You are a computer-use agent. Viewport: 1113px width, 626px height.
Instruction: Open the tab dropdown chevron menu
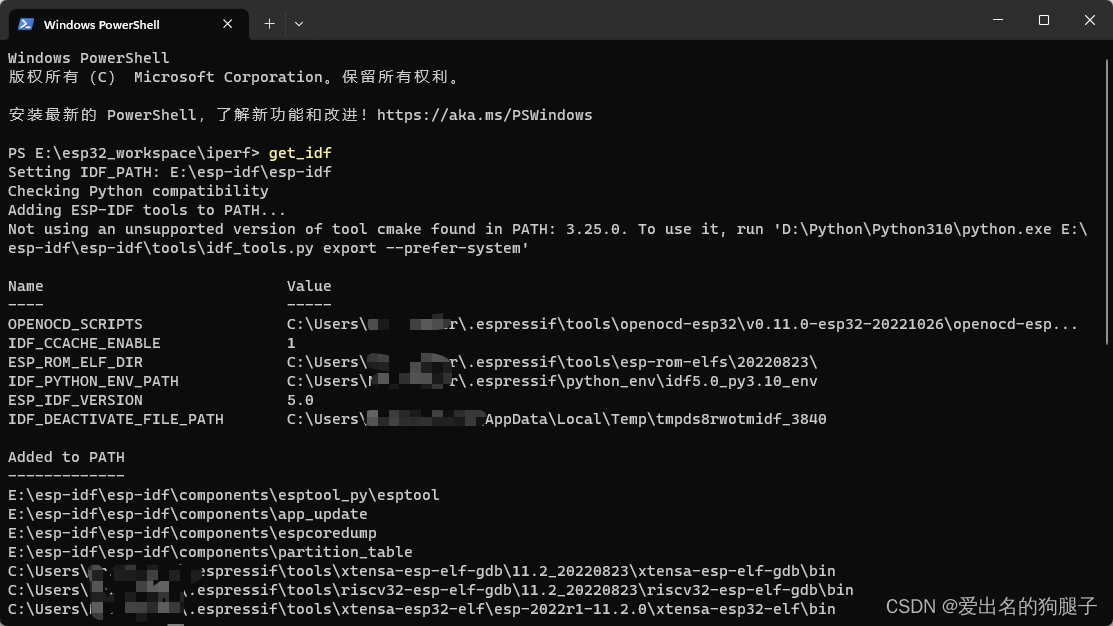coord(298,23)
